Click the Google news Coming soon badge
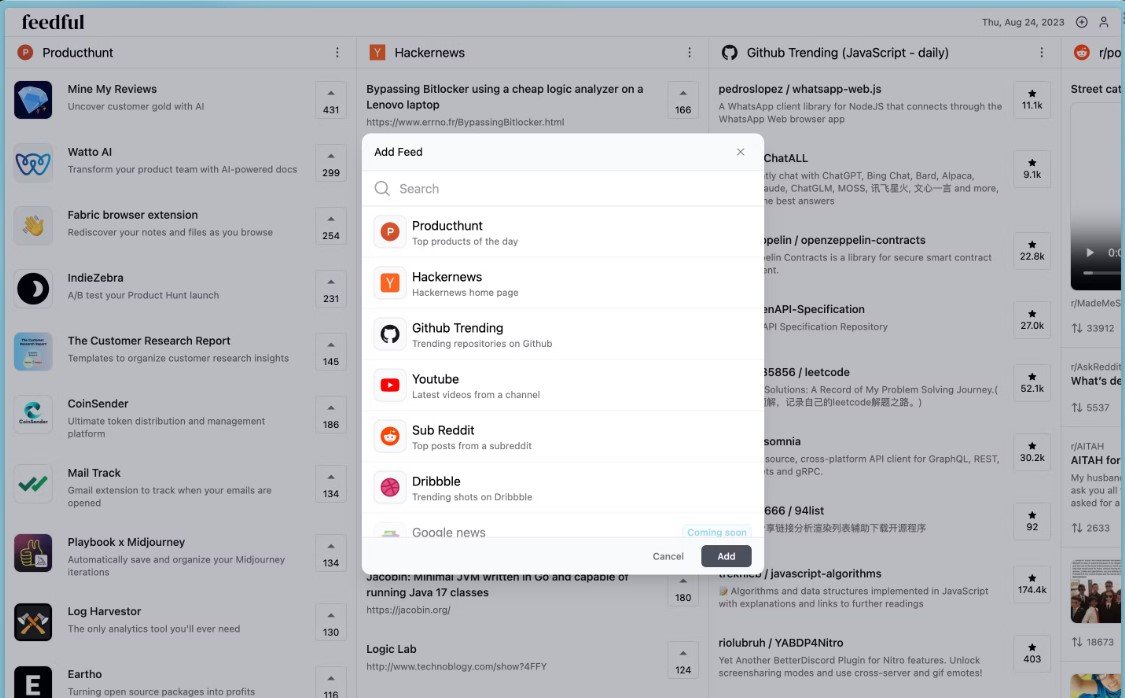Image resolution: width=1125 pixels, height=698 pixels. tap(716, 532)
